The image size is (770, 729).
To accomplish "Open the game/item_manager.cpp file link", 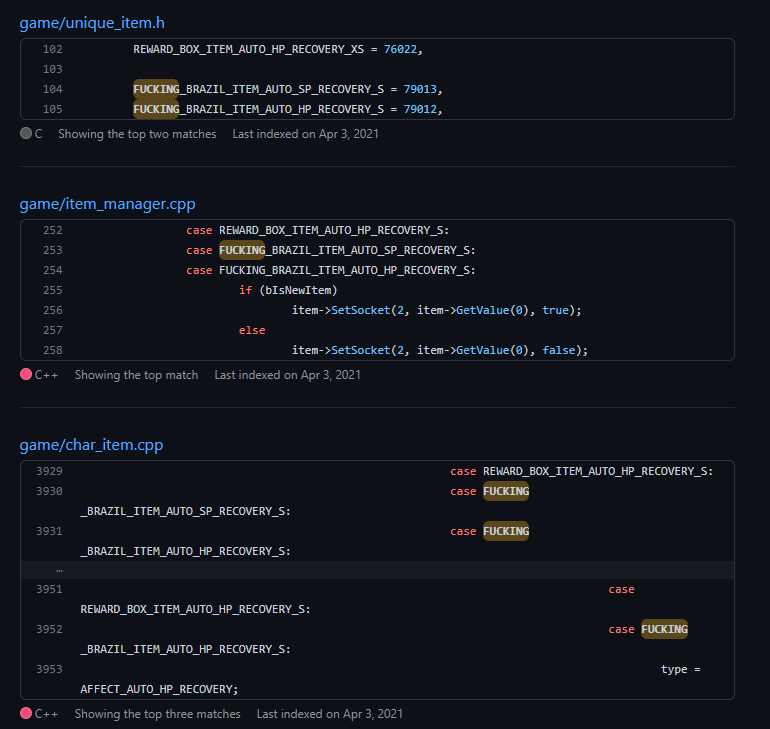I will [x=108, y=204].
